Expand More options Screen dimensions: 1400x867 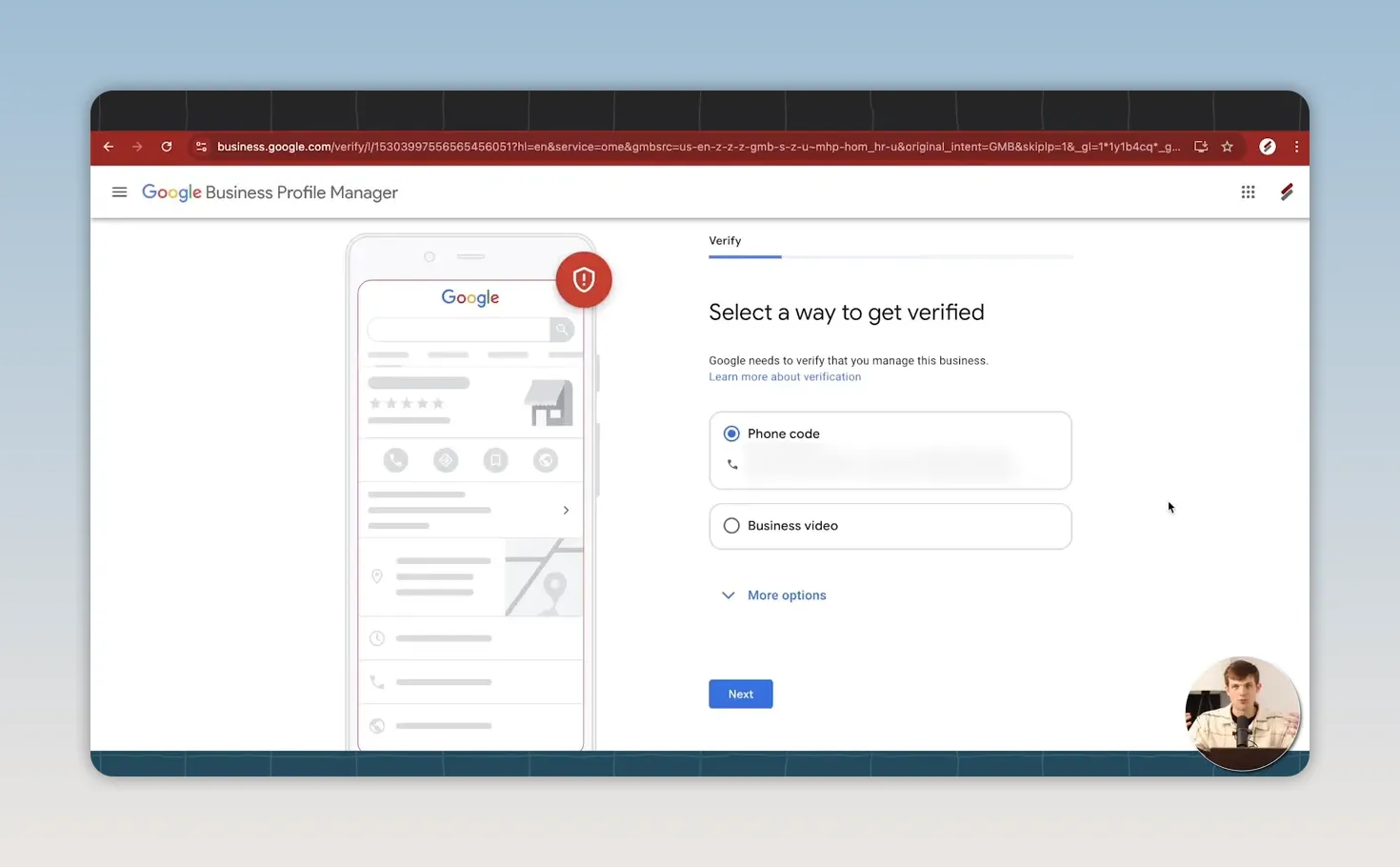pyautogui.click(x=774, y=595)
